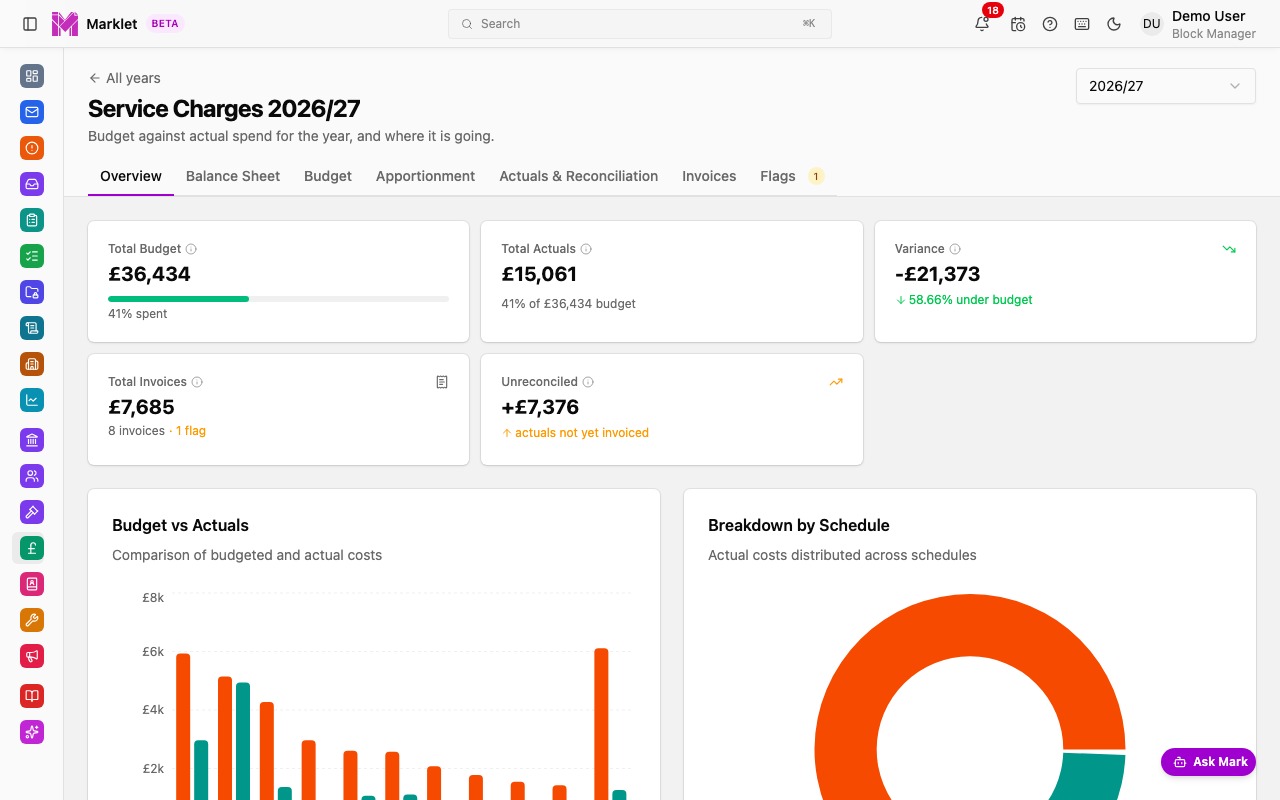Click the Service Charges 2026/27 heading
1280x800 pixels.
coord(224,109)
